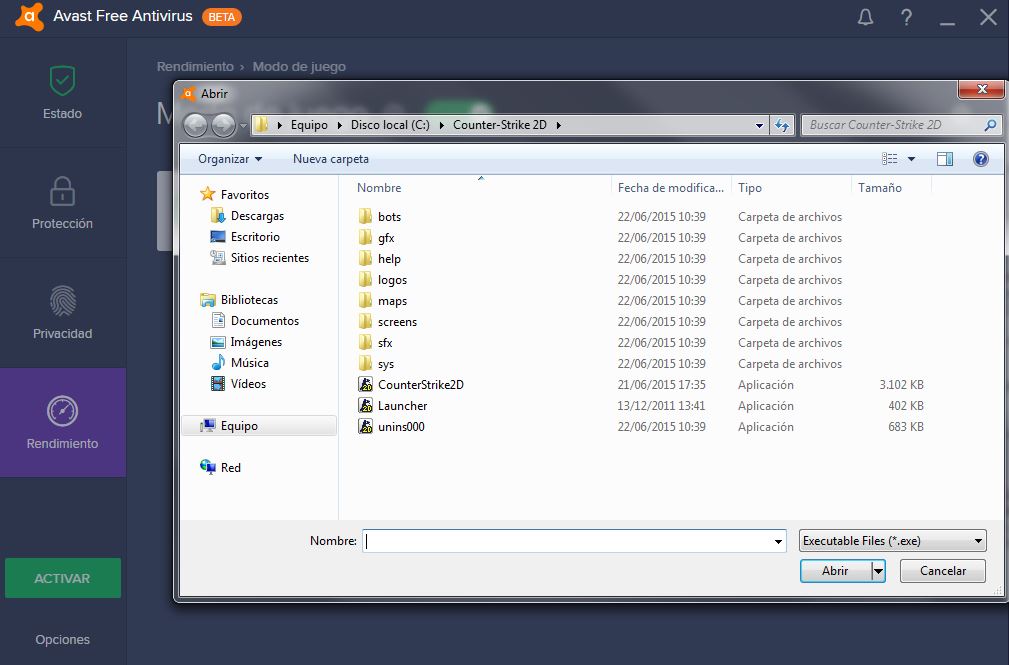The height and width of the screenshot is (665, 1009).
Task: Click the Avast logo icon
Action: coord(30,16)
